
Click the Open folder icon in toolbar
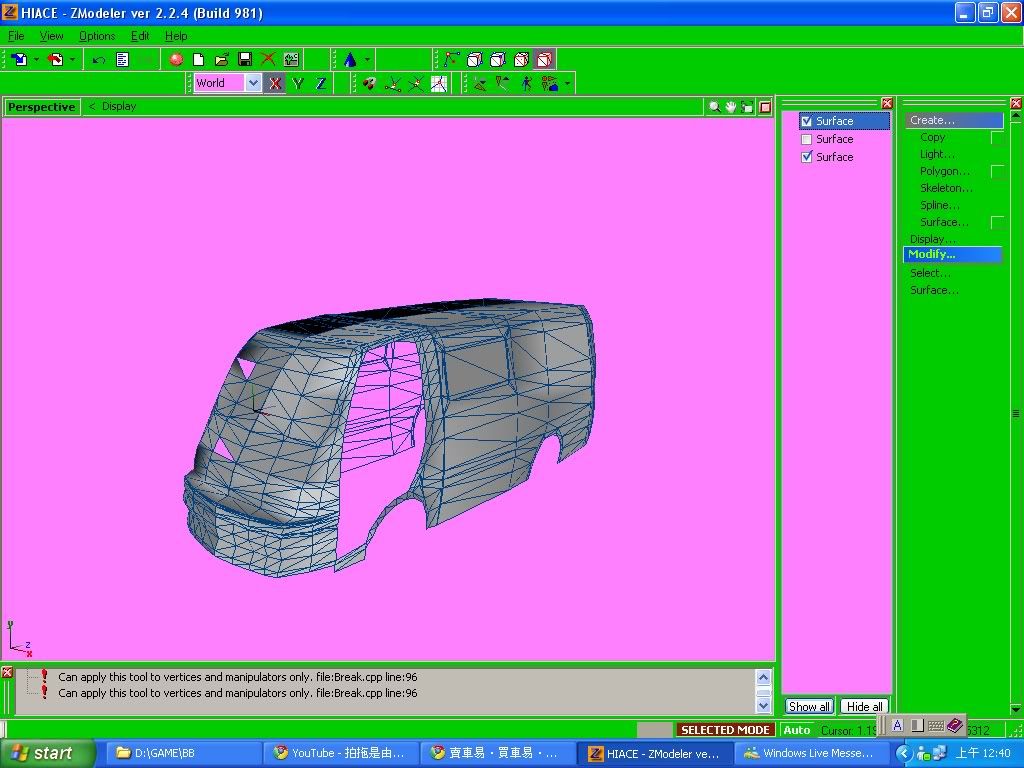pos(222,60)
